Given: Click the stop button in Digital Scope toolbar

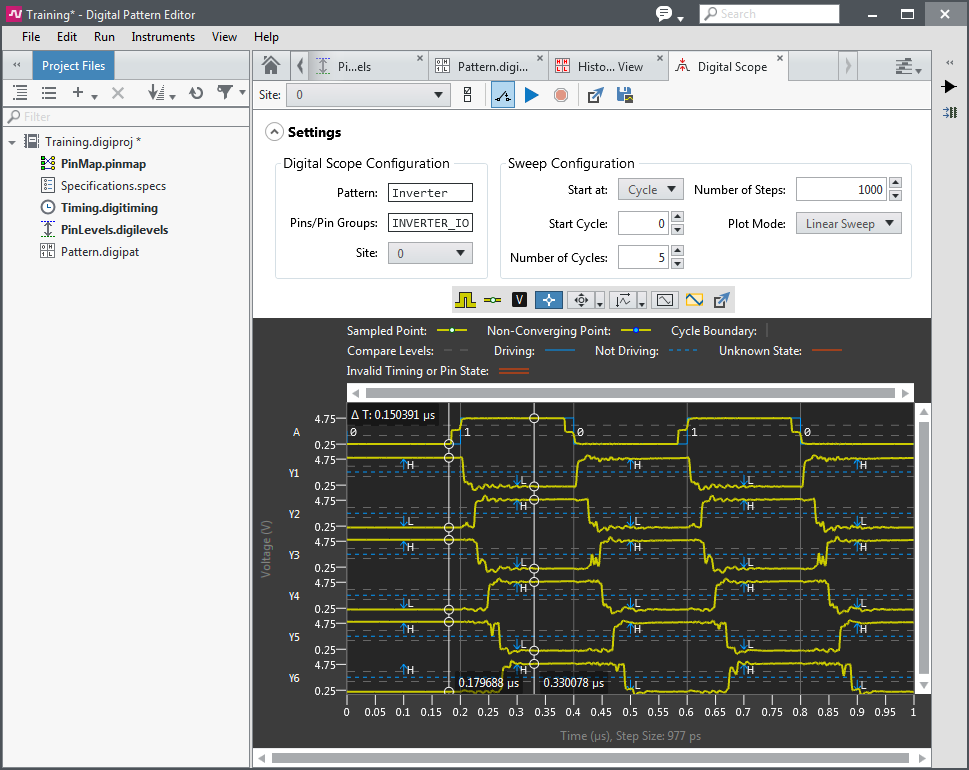Looking at the screenshot, I should 561,95.
